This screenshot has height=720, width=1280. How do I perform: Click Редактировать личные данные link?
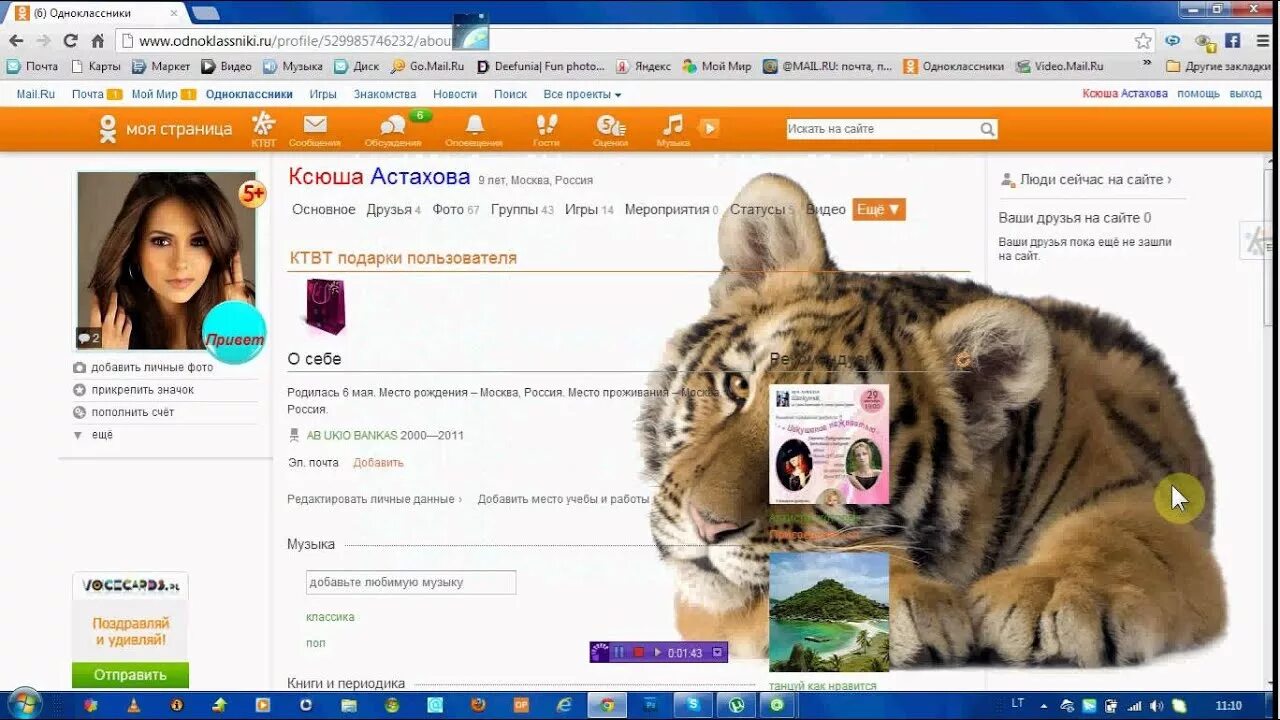point(371,499)
